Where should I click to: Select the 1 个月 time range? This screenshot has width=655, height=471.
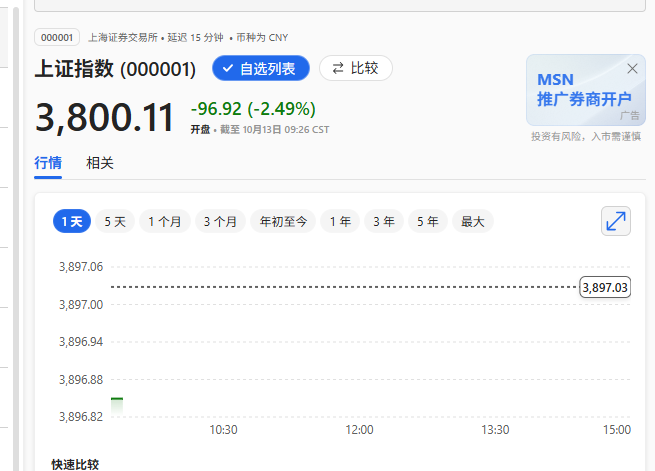pos(165,221)
